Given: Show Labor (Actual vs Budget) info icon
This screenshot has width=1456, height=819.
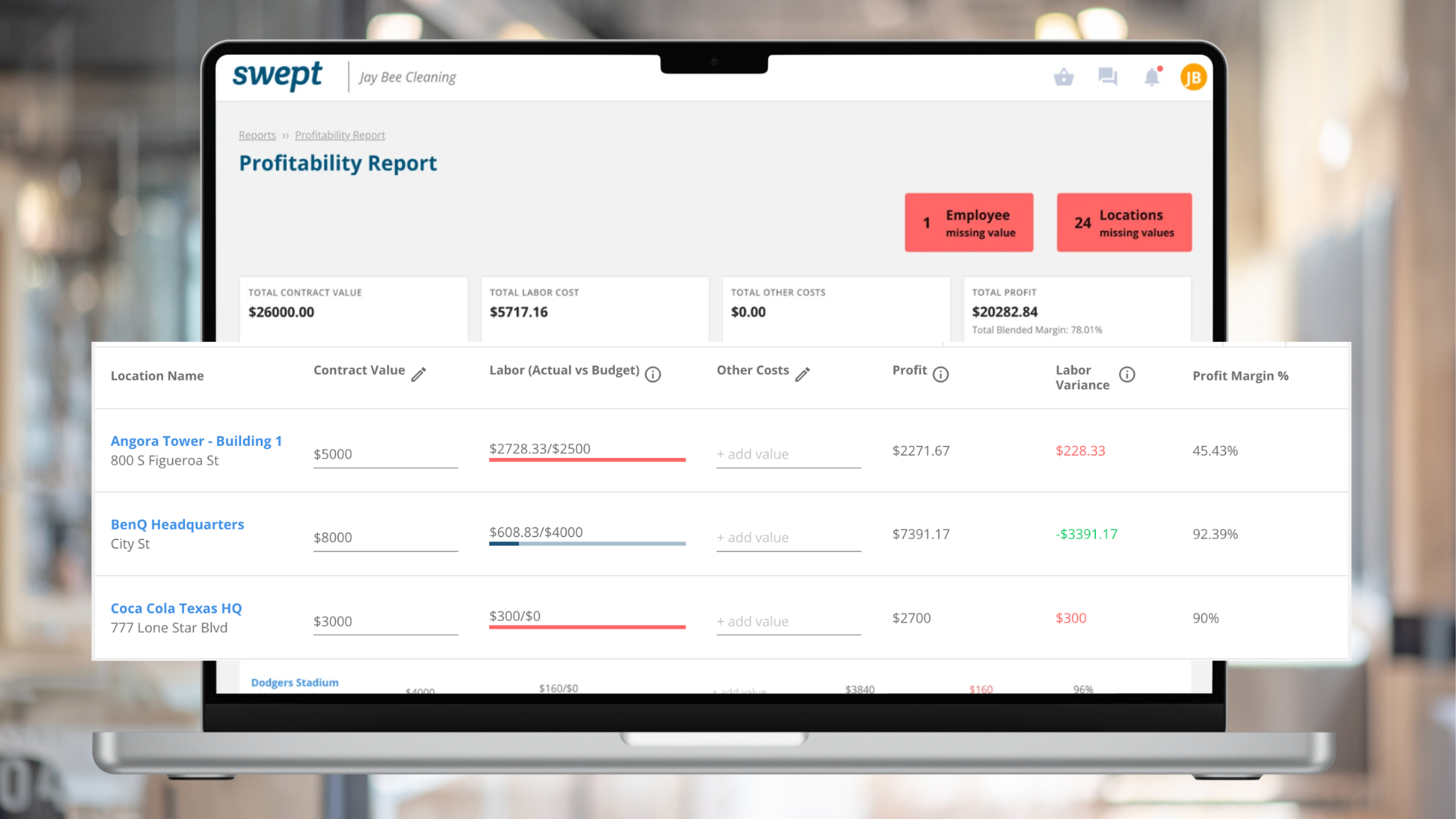Looking at the screenshot, I should [653, 374].
